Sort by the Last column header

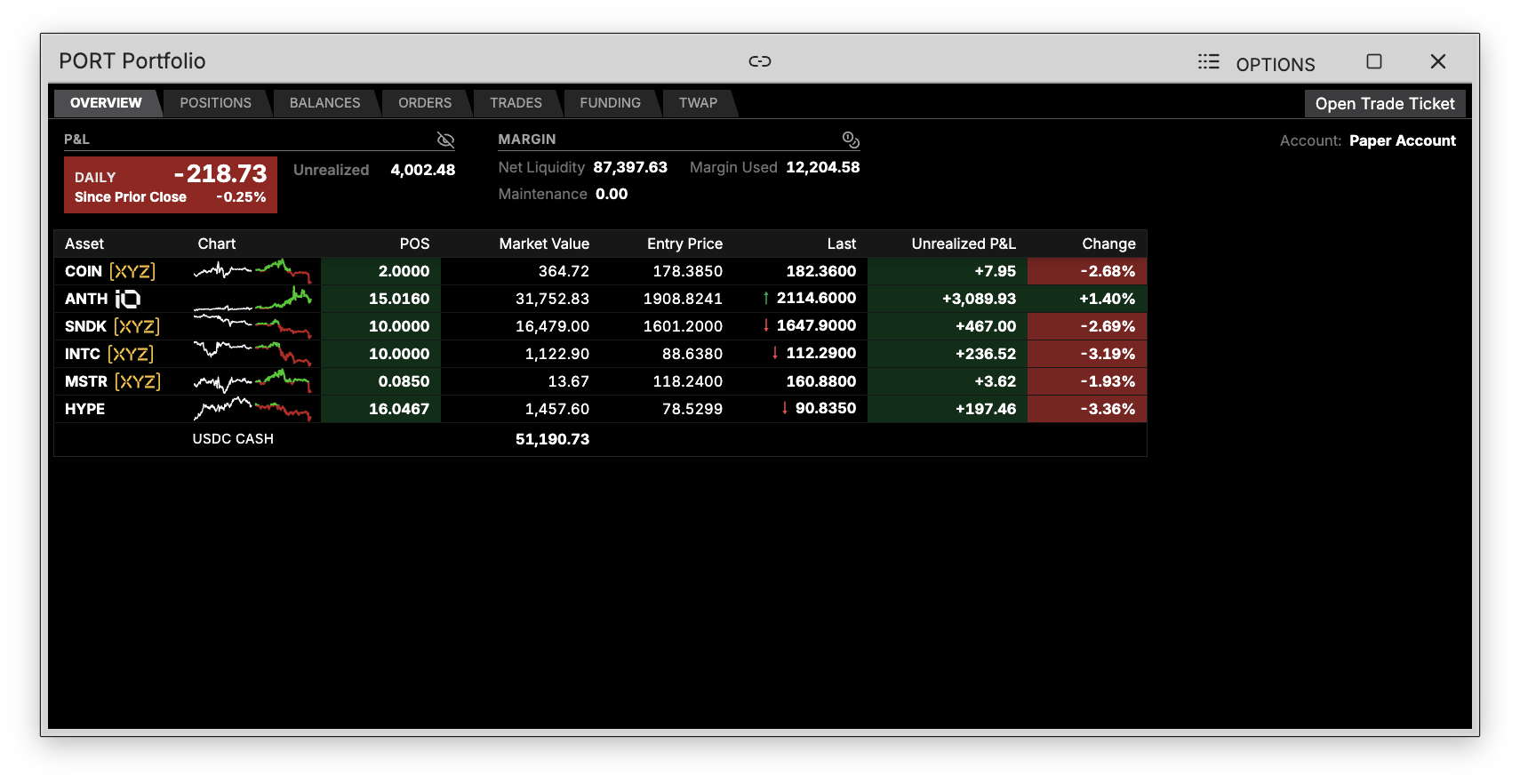click(x=841, y=244)
